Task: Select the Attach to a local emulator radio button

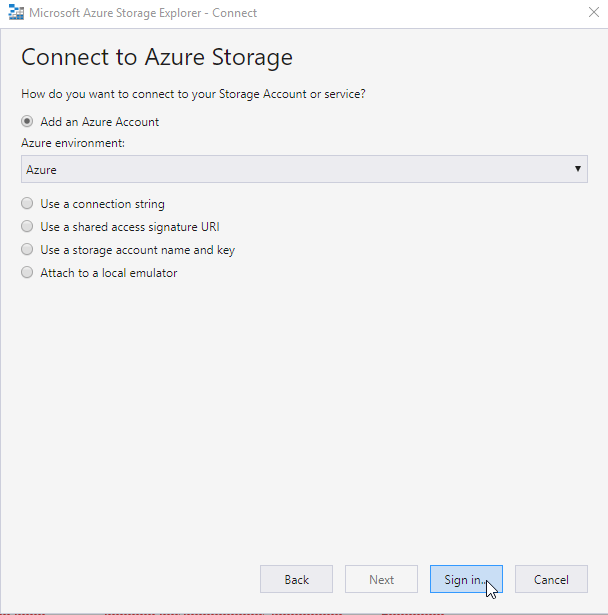Action: (27, 273)
